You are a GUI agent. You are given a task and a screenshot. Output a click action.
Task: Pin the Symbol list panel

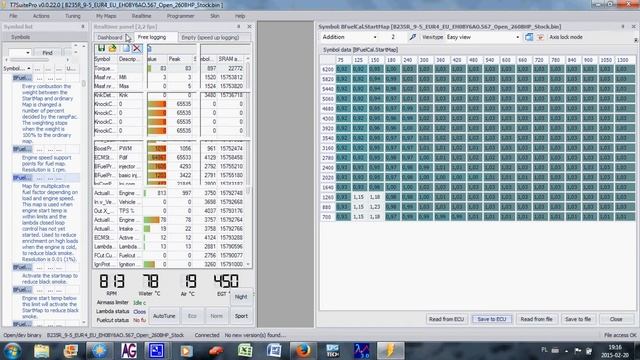[83, 27]
